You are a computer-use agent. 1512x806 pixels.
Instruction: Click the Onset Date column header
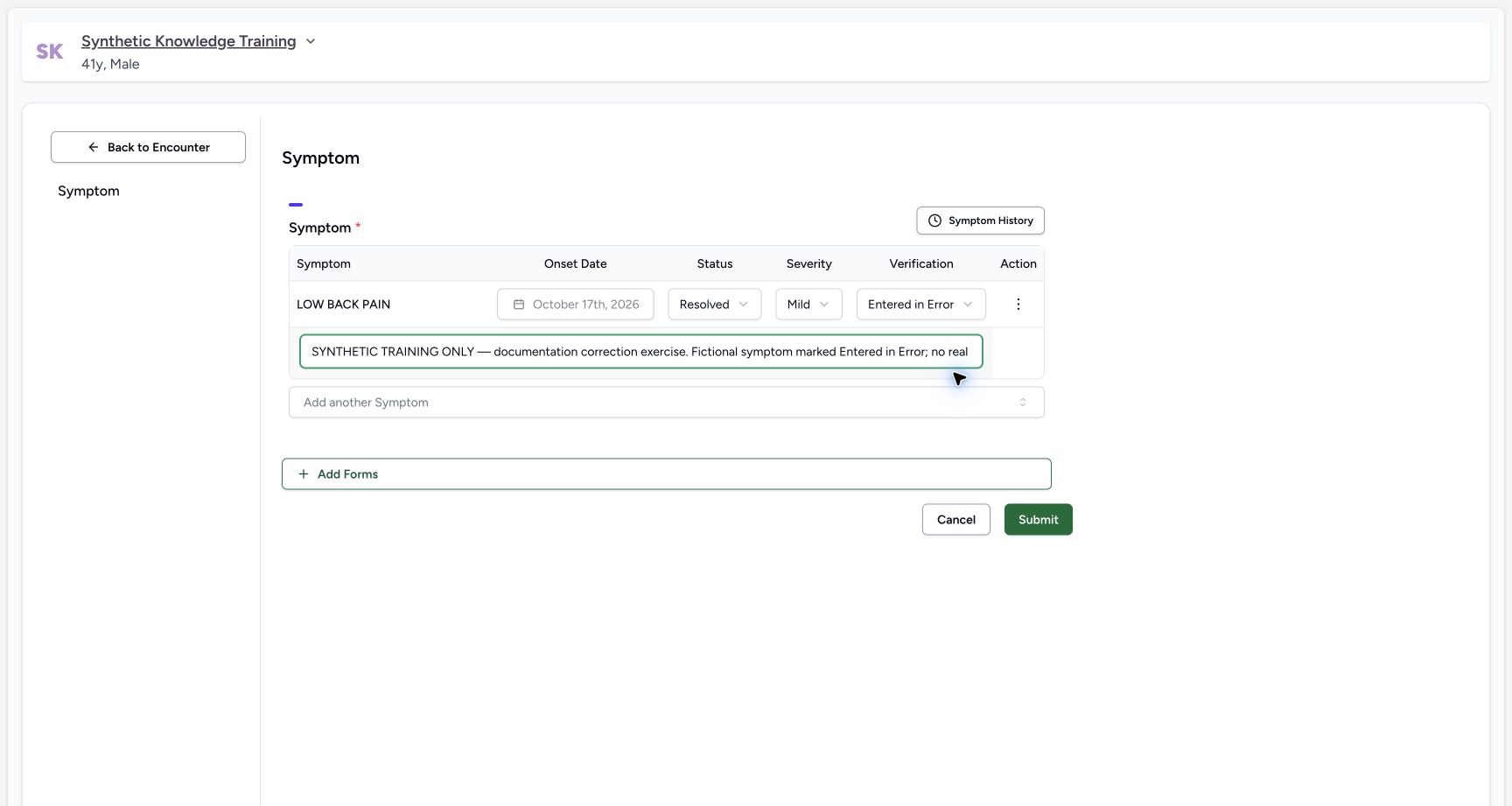coord(576,263)
